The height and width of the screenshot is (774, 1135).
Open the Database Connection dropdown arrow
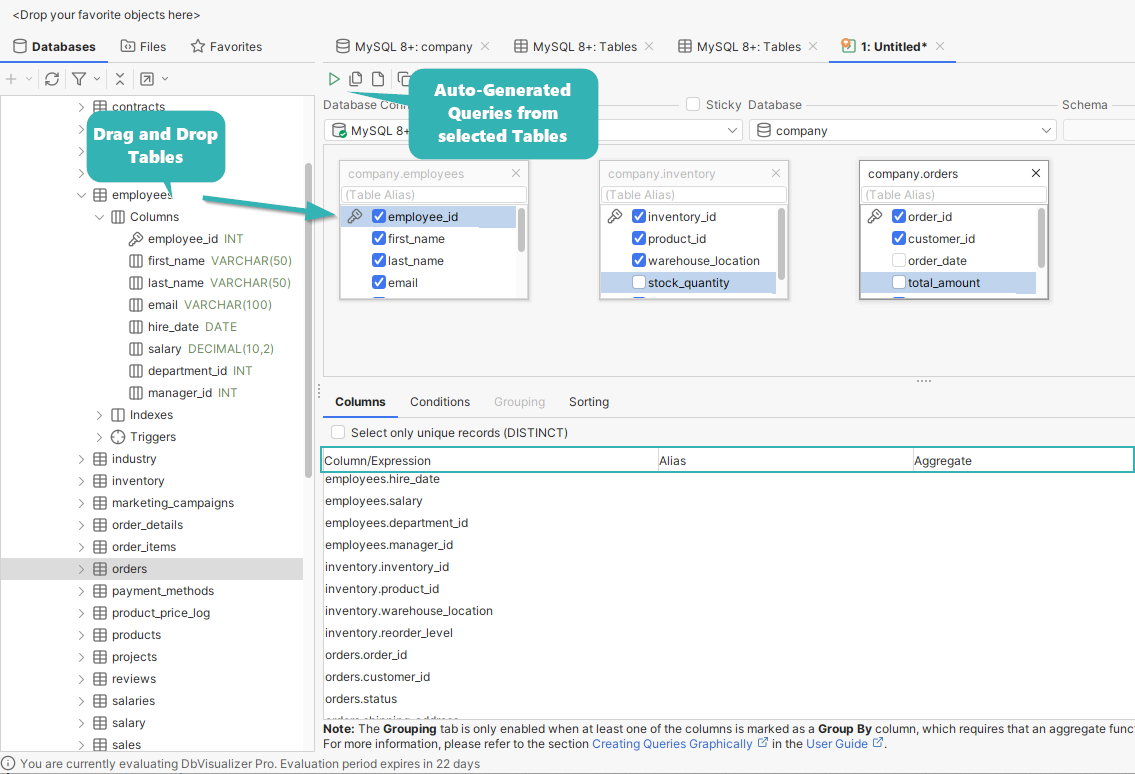pyautogui.click(x=732, y=130)
